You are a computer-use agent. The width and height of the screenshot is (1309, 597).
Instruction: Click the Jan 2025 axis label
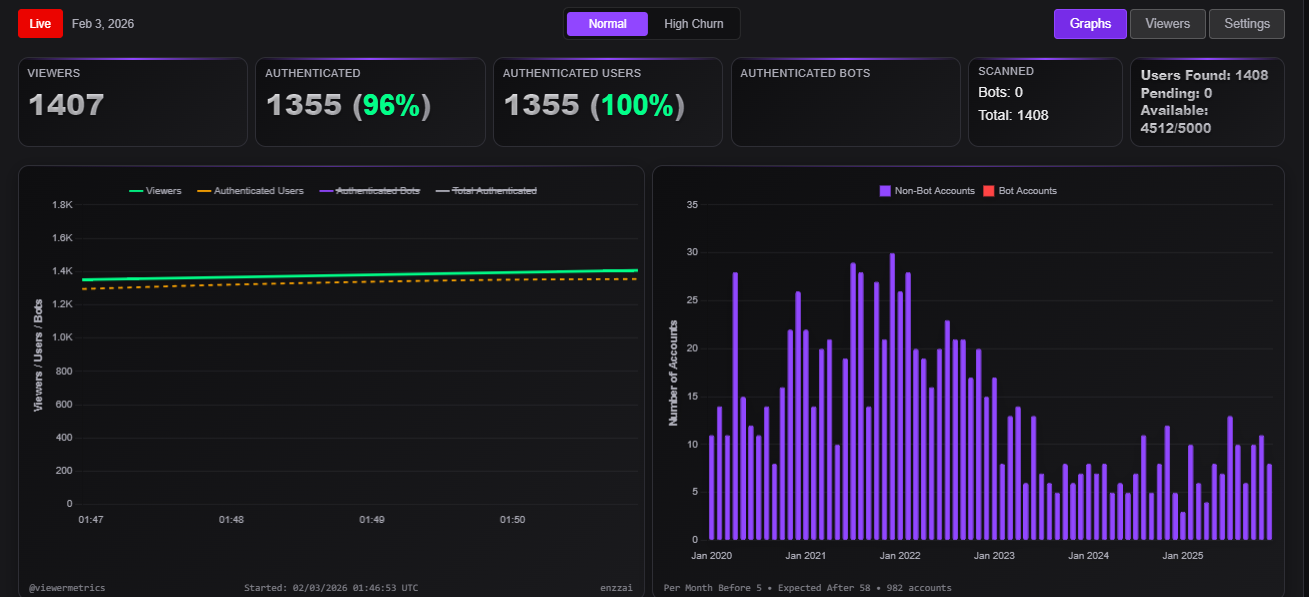pos(1182,555)
